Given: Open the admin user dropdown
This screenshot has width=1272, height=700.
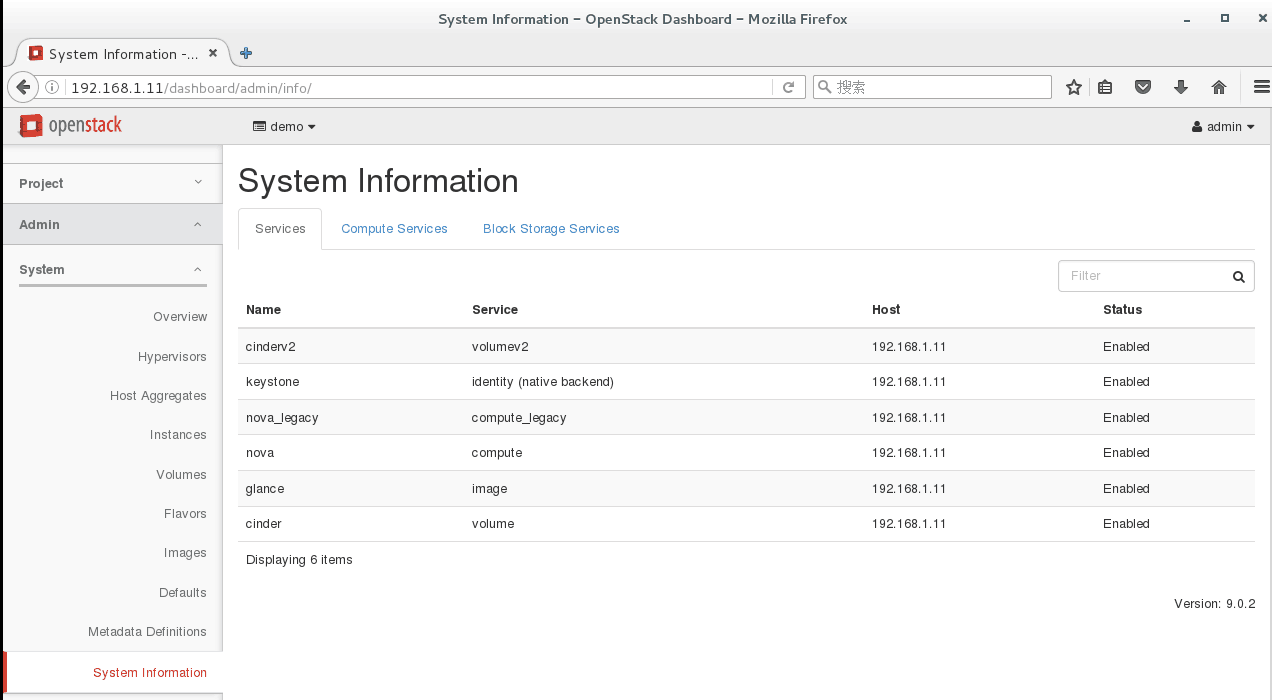Looking at the screenshot, I should pyautogui.click(x=1223, y=127).
